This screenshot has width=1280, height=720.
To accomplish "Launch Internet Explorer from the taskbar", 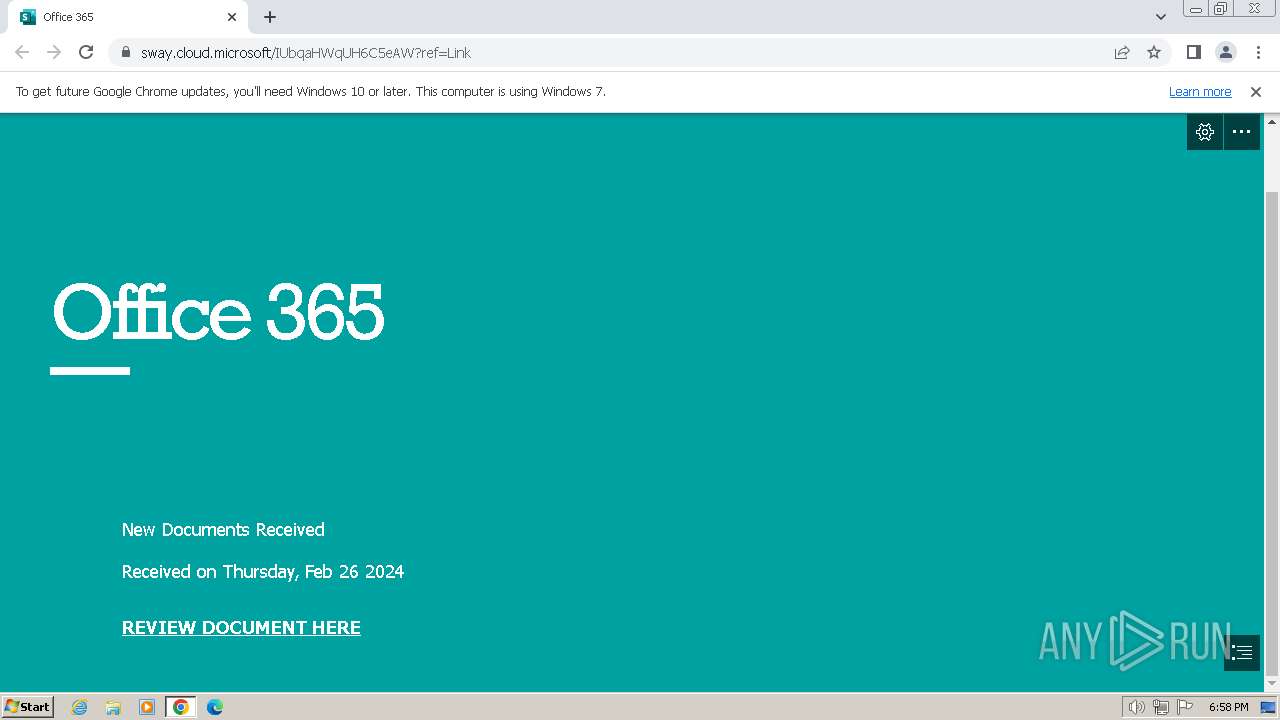I will (x=80, y=707).
